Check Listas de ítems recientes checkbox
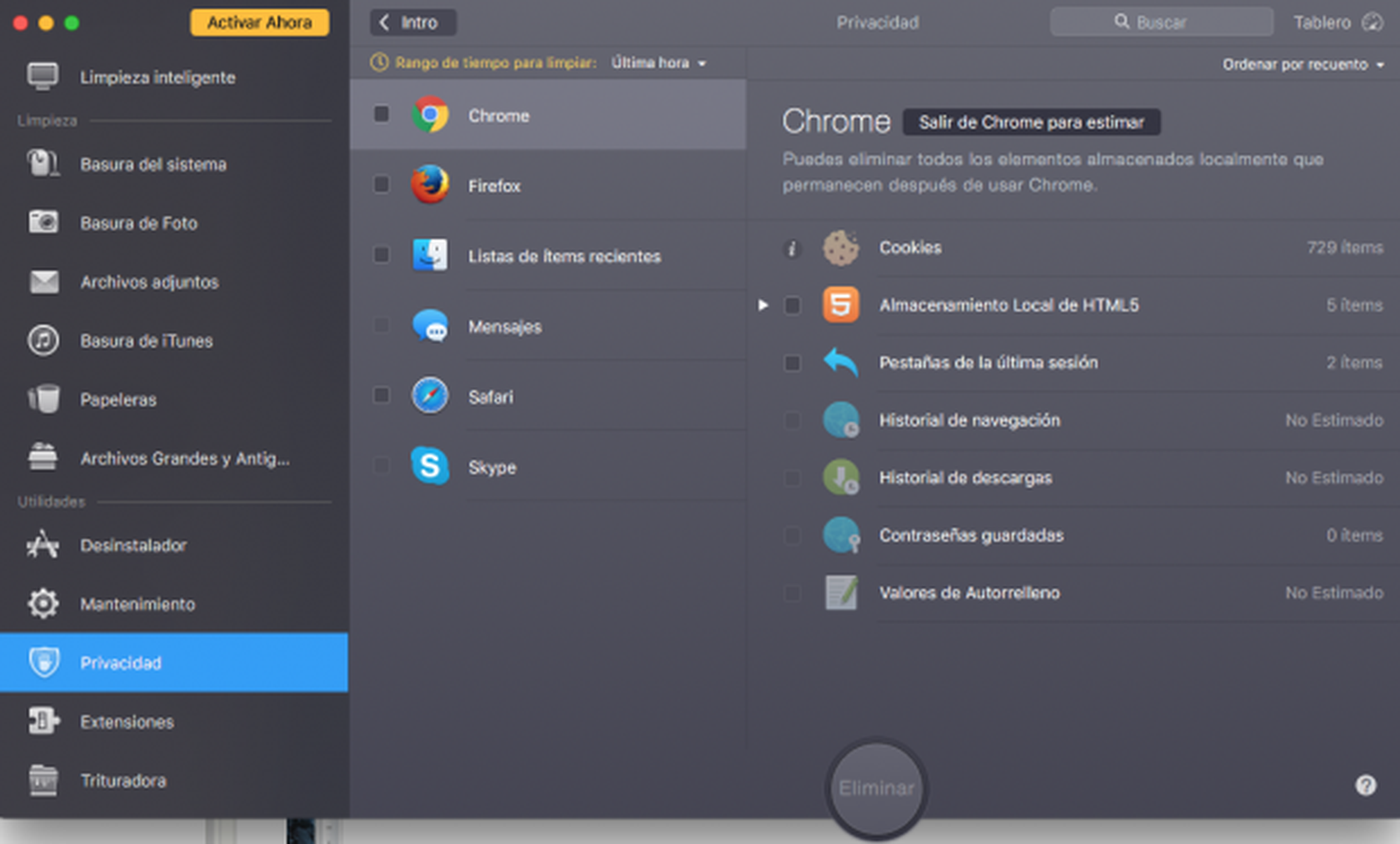 point(382,254)
